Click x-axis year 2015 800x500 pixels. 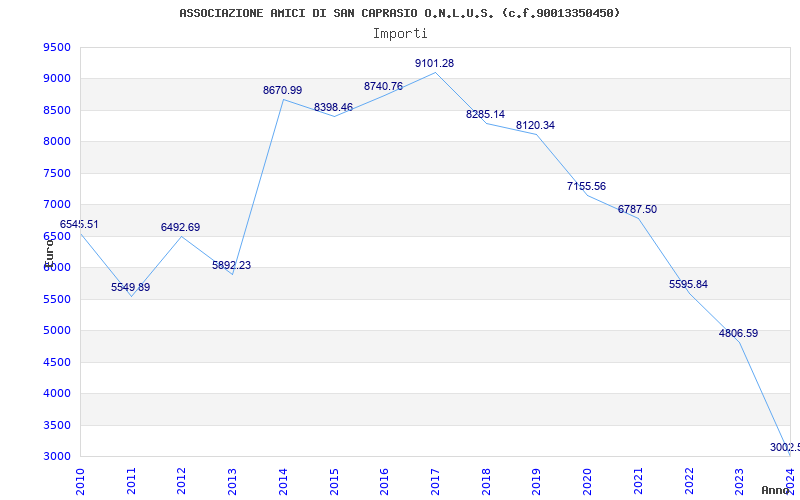(334, 482)
